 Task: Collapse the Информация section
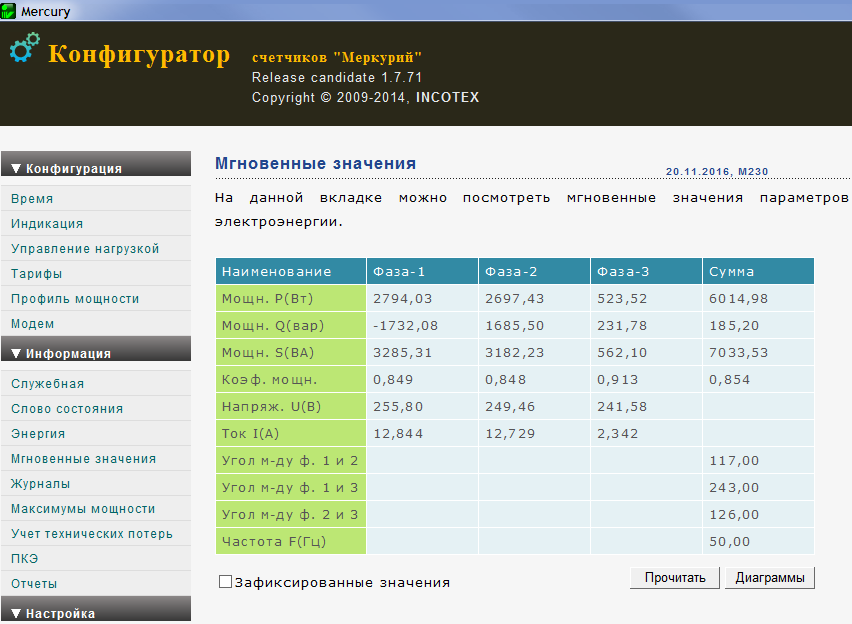click(96, 349)
